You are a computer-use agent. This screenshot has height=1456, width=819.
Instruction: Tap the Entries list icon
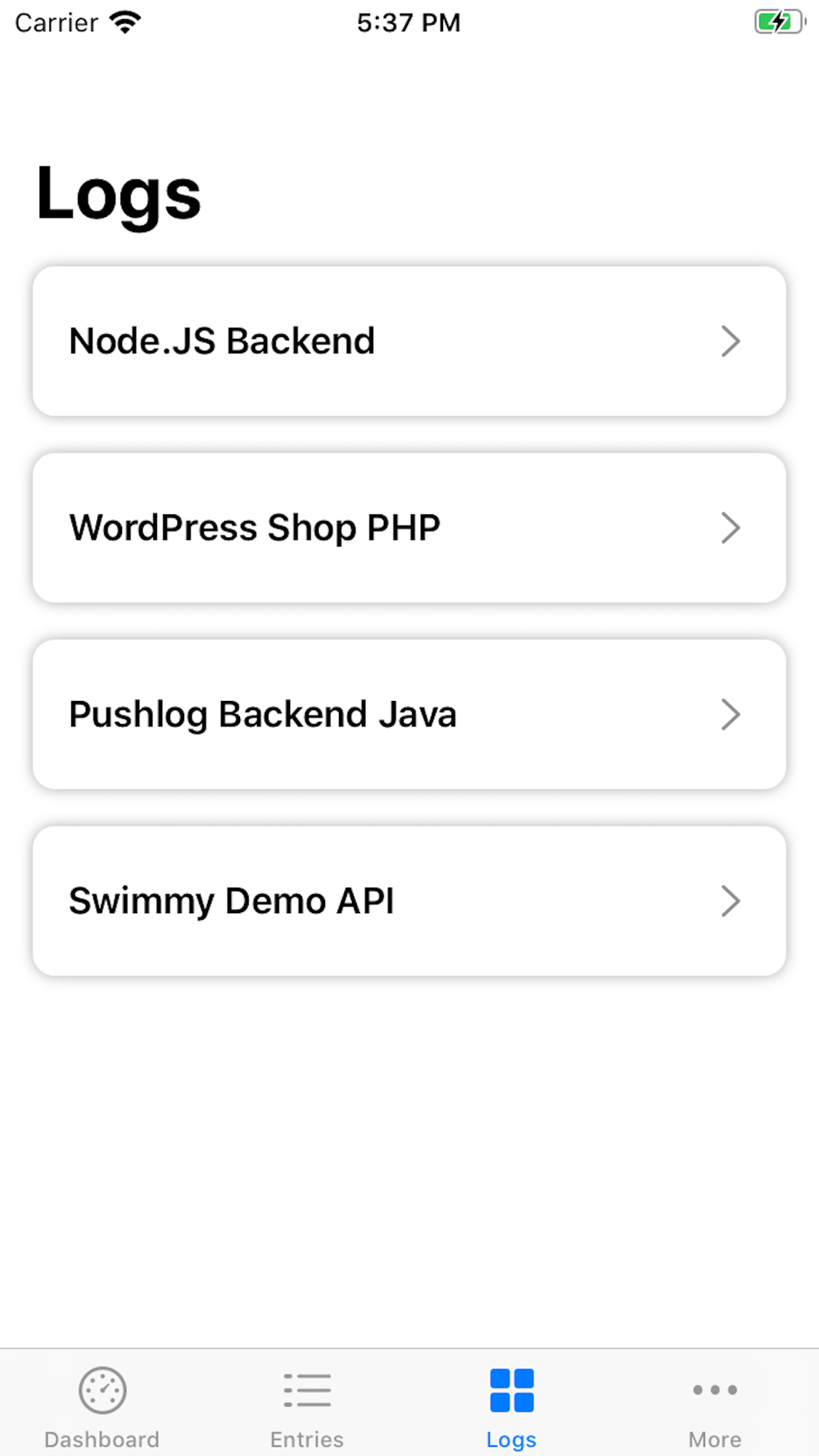click(307, 1390)
